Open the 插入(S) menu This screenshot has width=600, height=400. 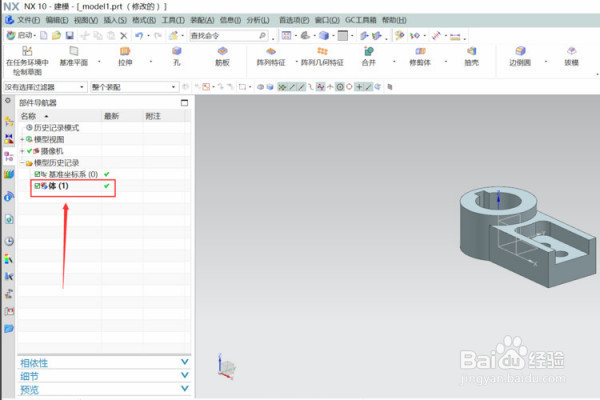(115, 20)
